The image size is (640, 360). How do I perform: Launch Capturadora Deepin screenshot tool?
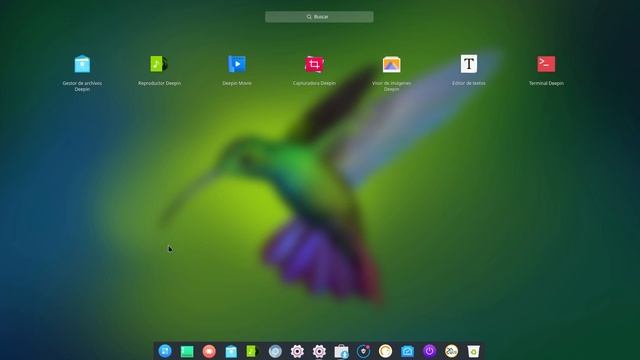[x=314, y=64]
